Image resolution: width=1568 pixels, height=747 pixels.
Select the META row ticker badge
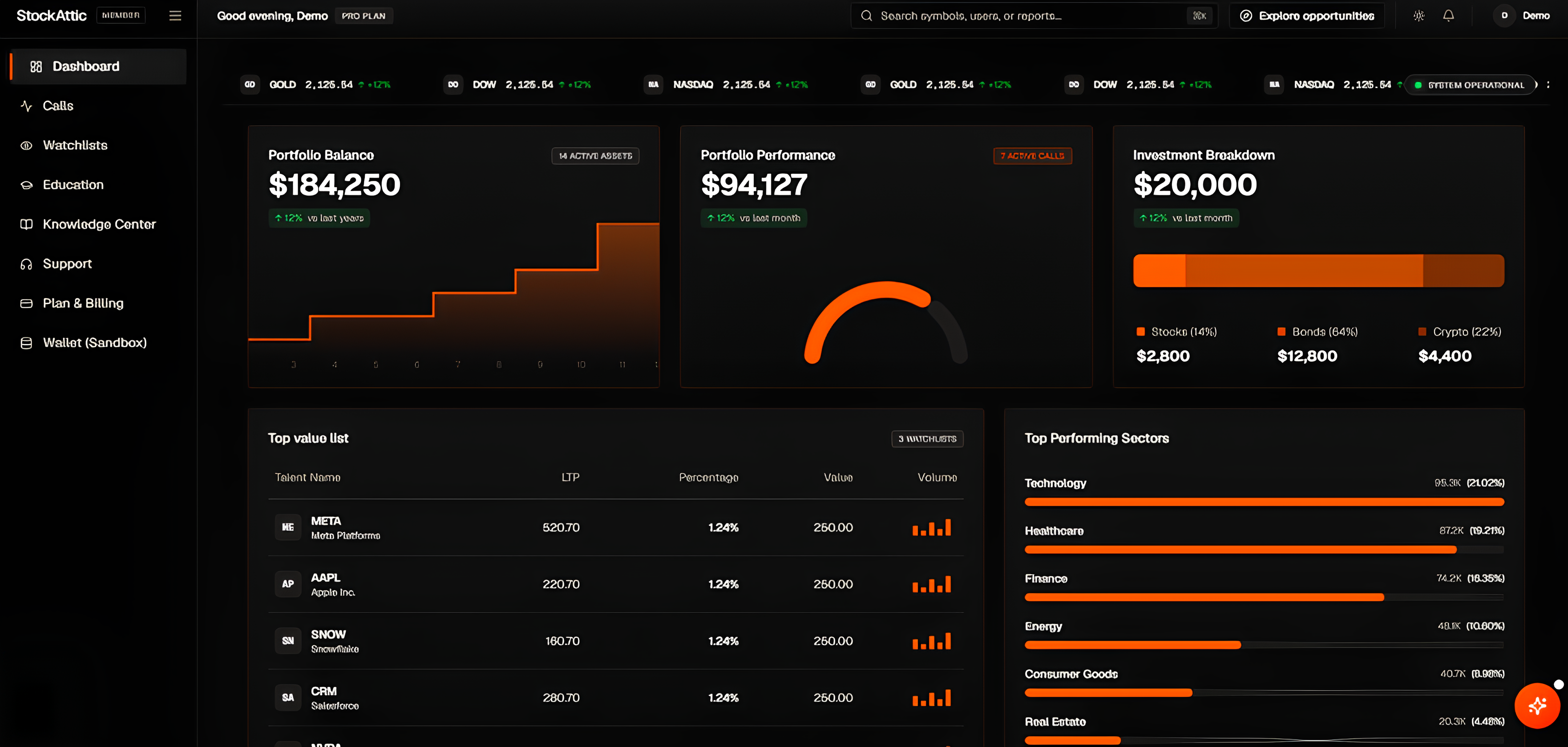(x=288, y=527)
